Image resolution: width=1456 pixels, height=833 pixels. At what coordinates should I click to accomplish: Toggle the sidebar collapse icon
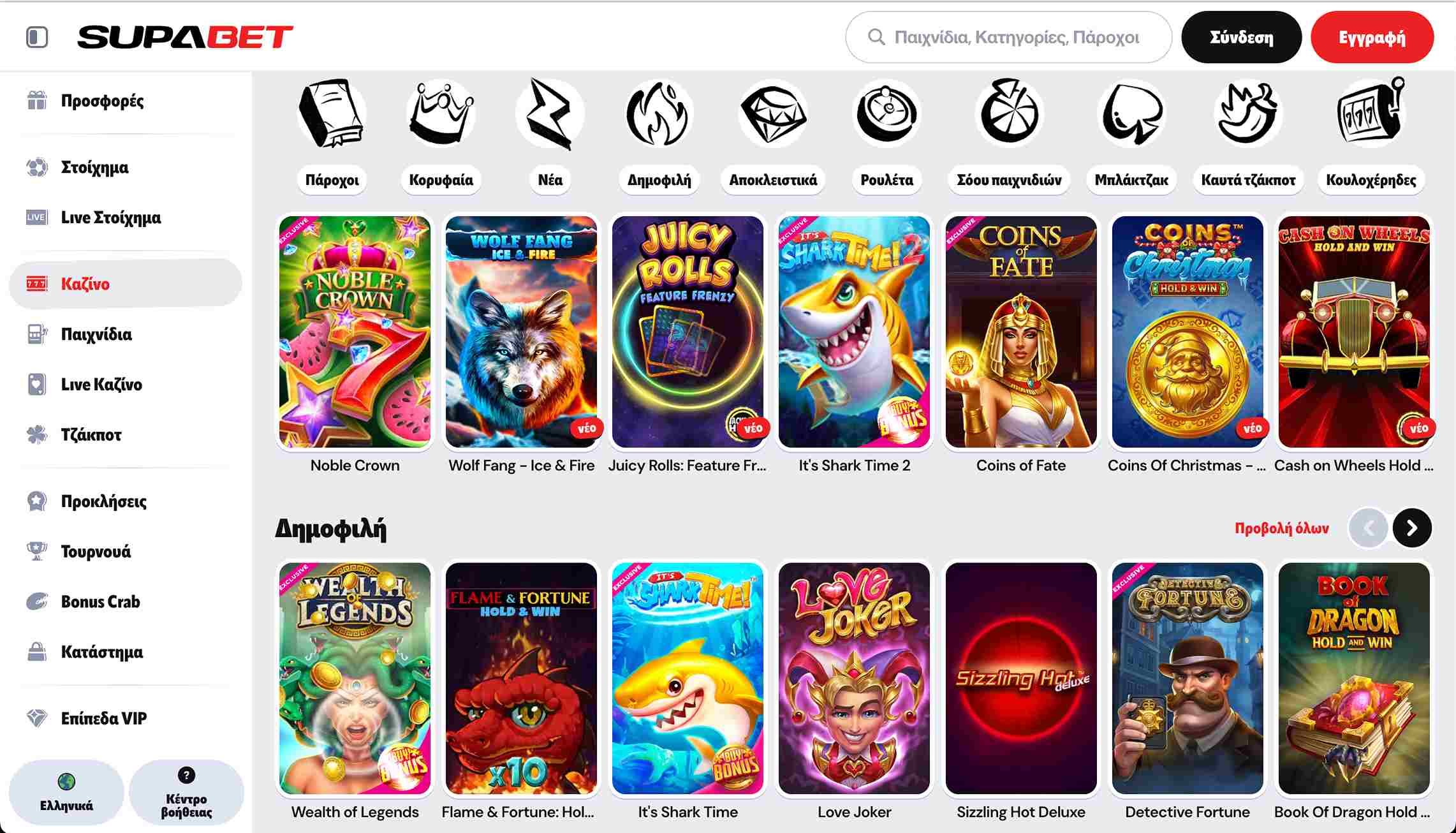point(37,37)
